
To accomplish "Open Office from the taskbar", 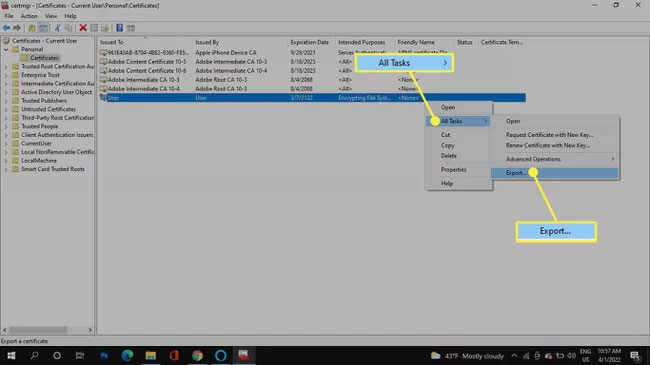I will pos(174,355).
